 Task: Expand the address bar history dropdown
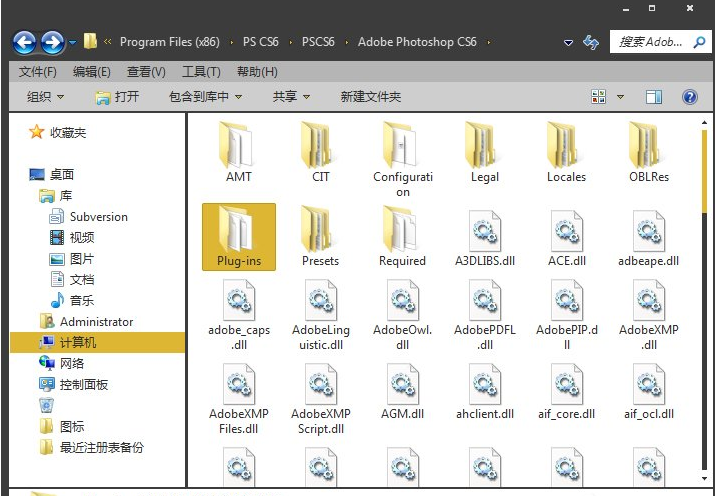tap(568, 43)
